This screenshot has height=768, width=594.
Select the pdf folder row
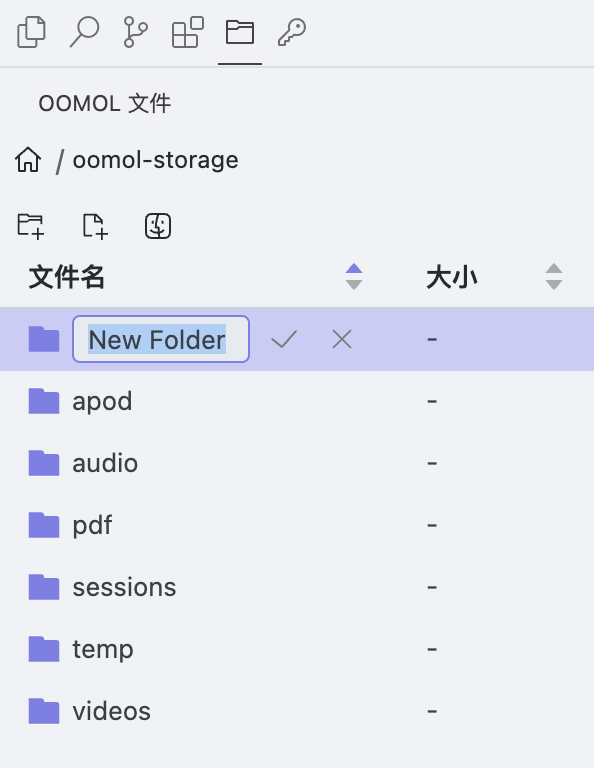click(297, 525)
